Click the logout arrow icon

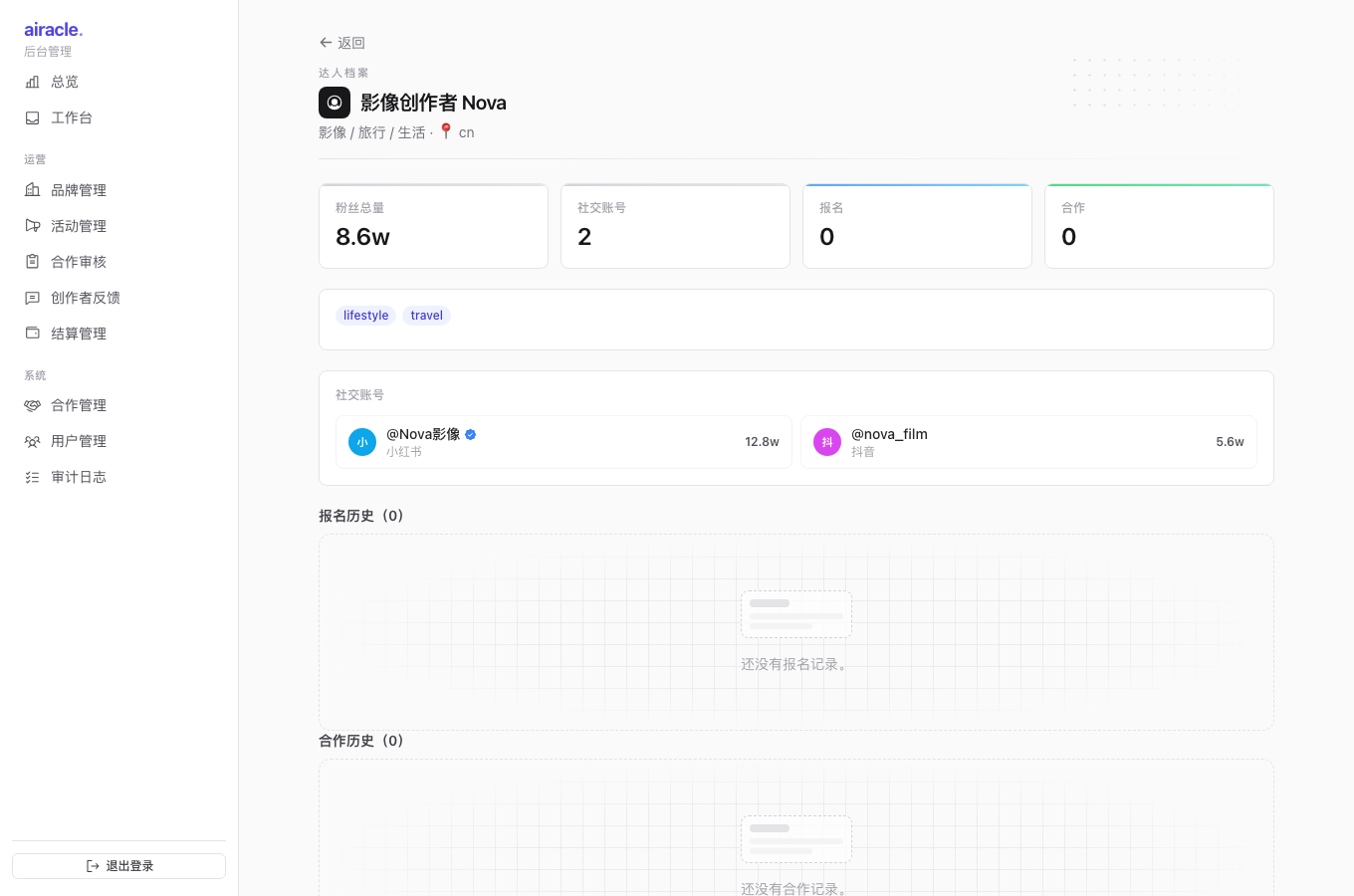(93, 866)
